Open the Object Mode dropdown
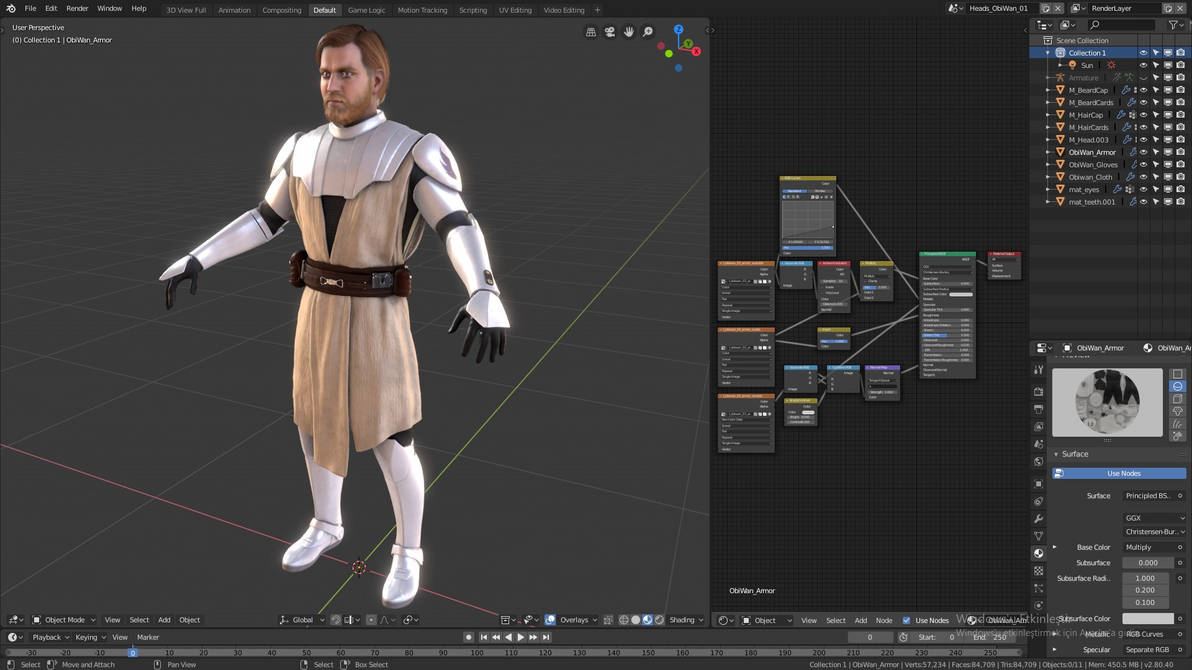The height and width of the screenshot is (670, 1192). [64, 620]
